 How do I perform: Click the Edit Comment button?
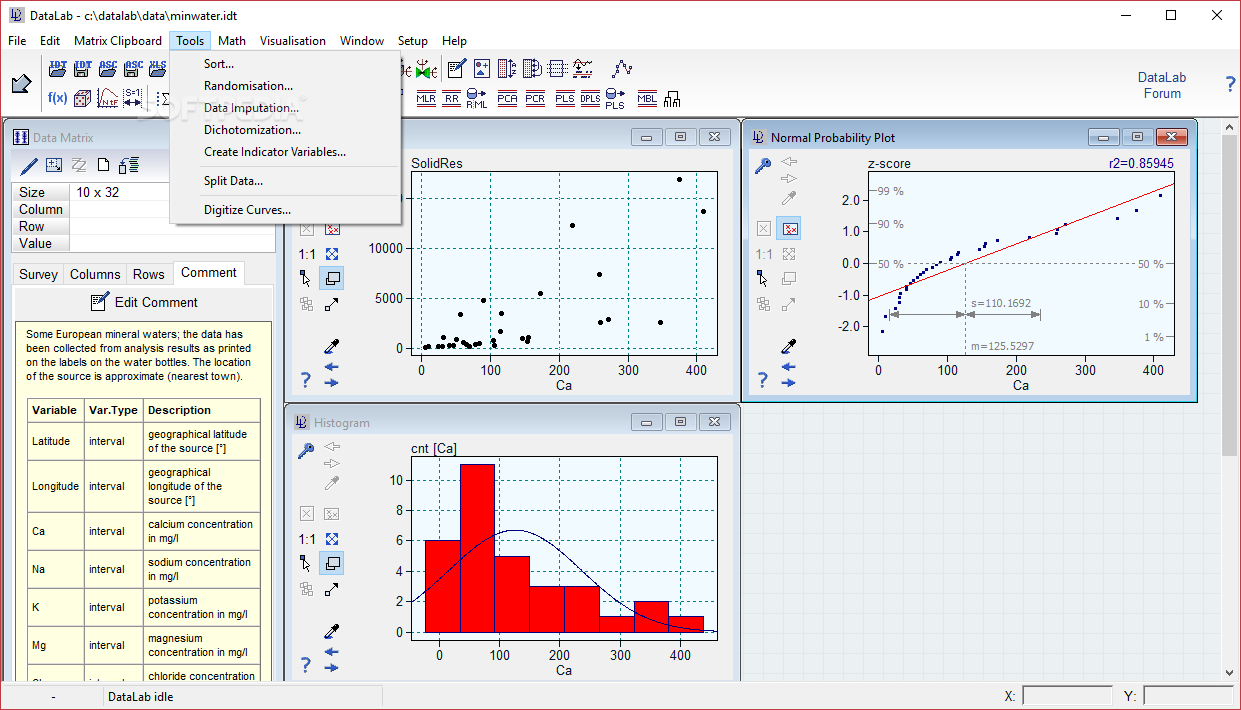pos(144,302)
